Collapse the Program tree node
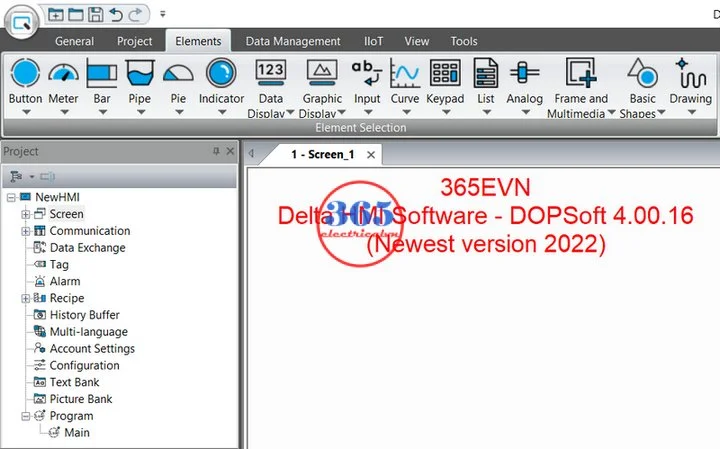The width and height of the screenshot is (720, 449). 26,416
